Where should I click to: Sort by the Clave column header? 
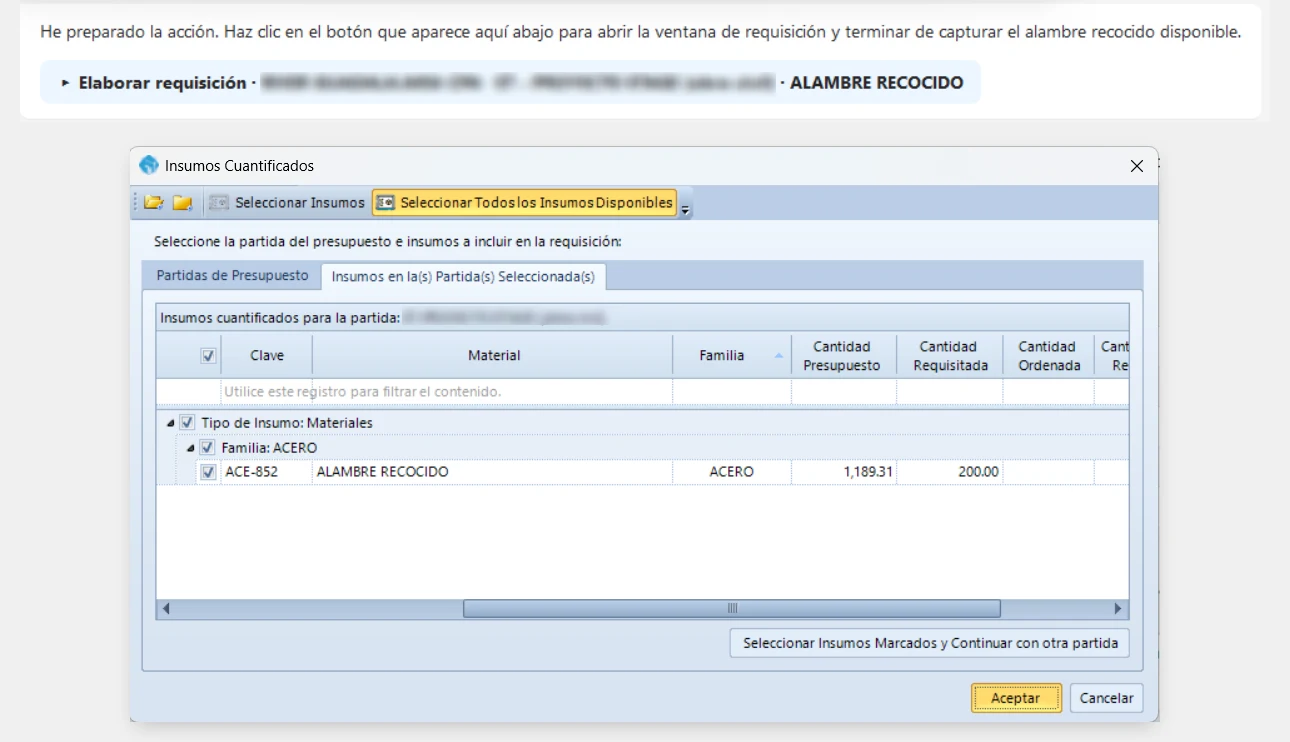[x=267, y=355]
